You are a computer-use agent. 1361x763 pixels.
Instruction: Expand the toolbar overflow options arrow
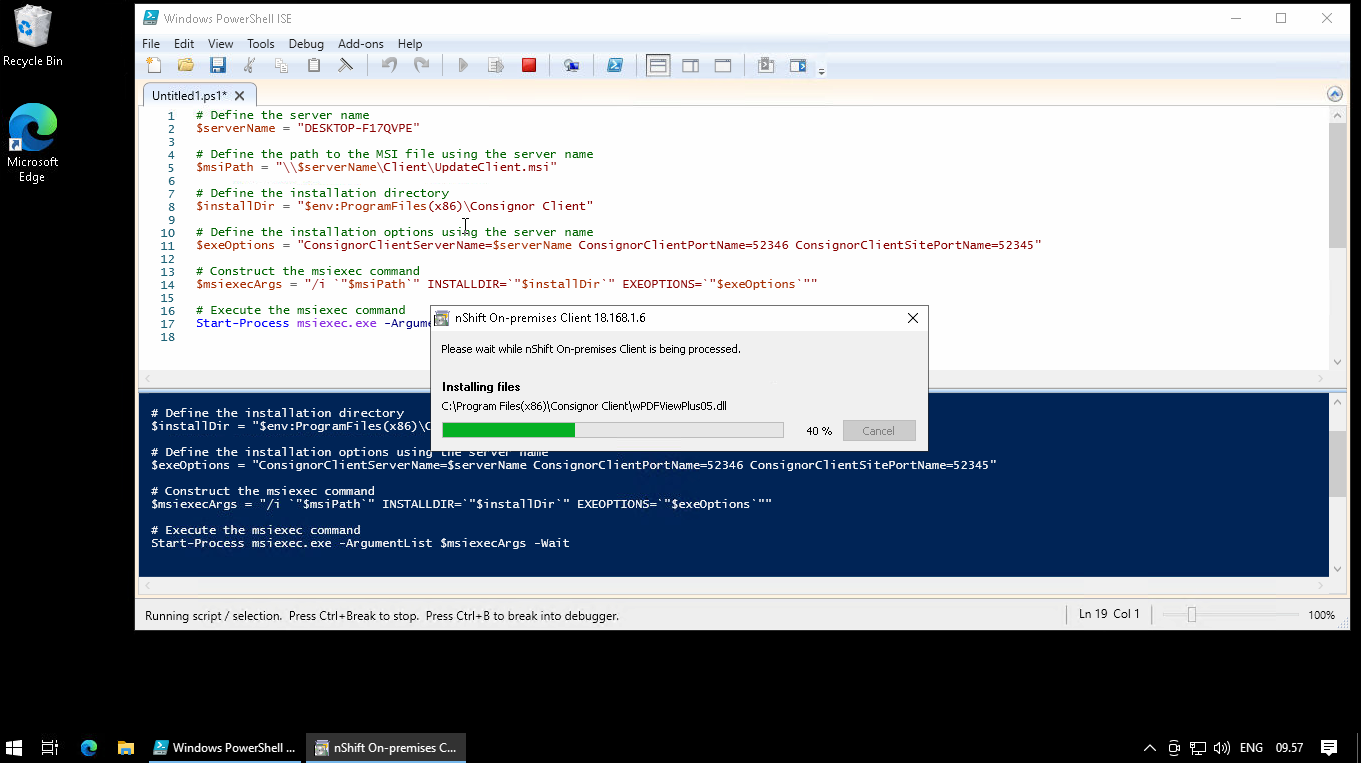tap(821, 71)
